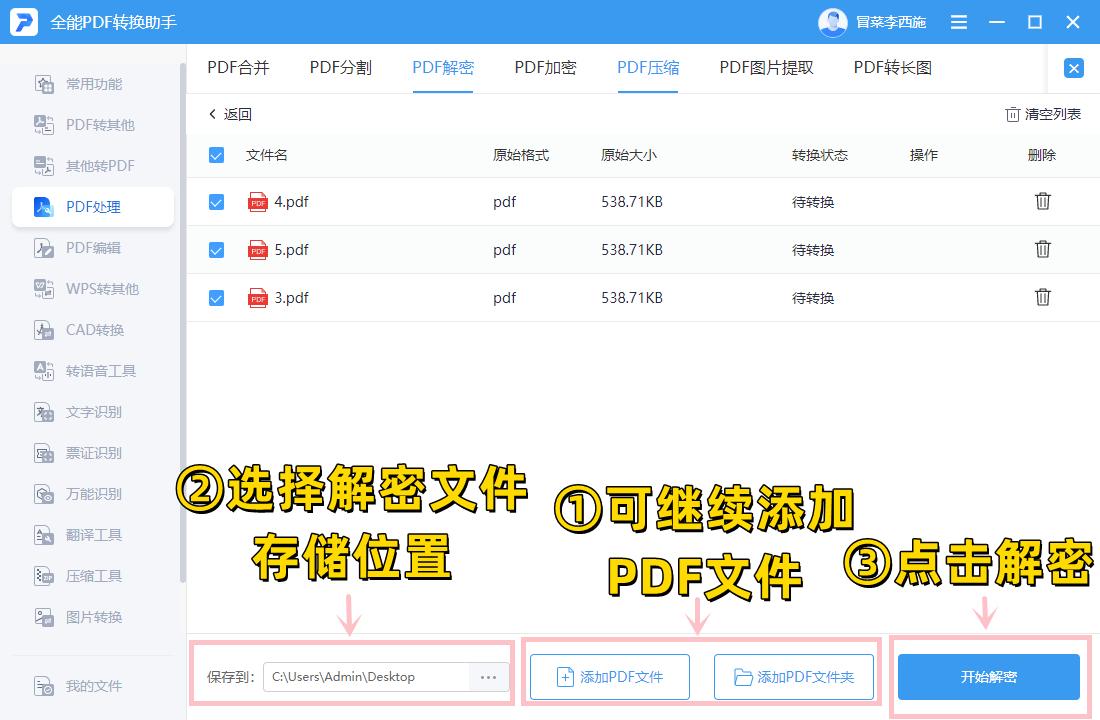Click the PDF file icon of 3.pdf
Screen dimensions: 1100x720
point(257,298)
